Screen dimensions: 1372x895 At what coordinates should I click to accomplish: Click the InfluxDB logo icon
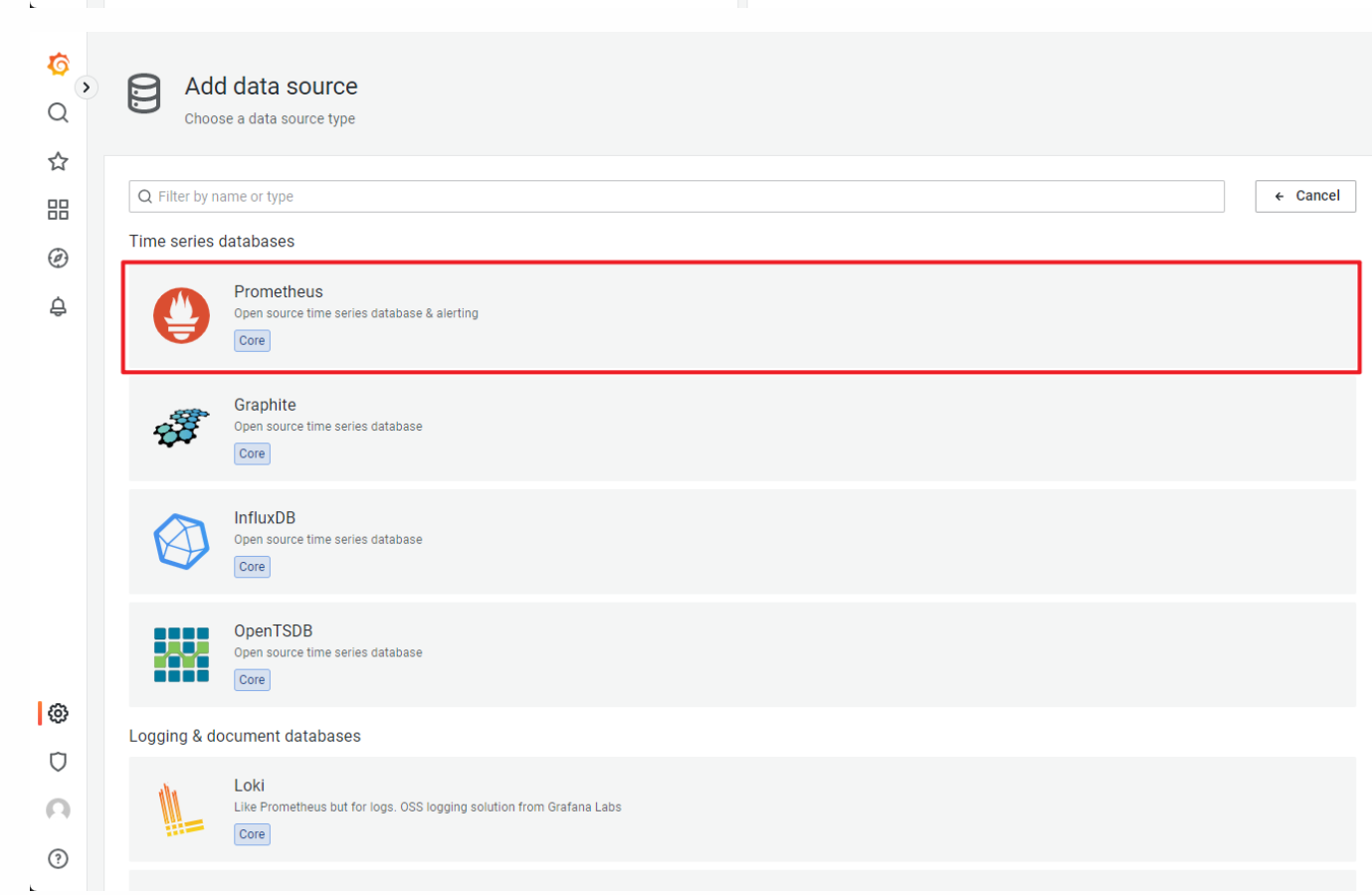181,541
